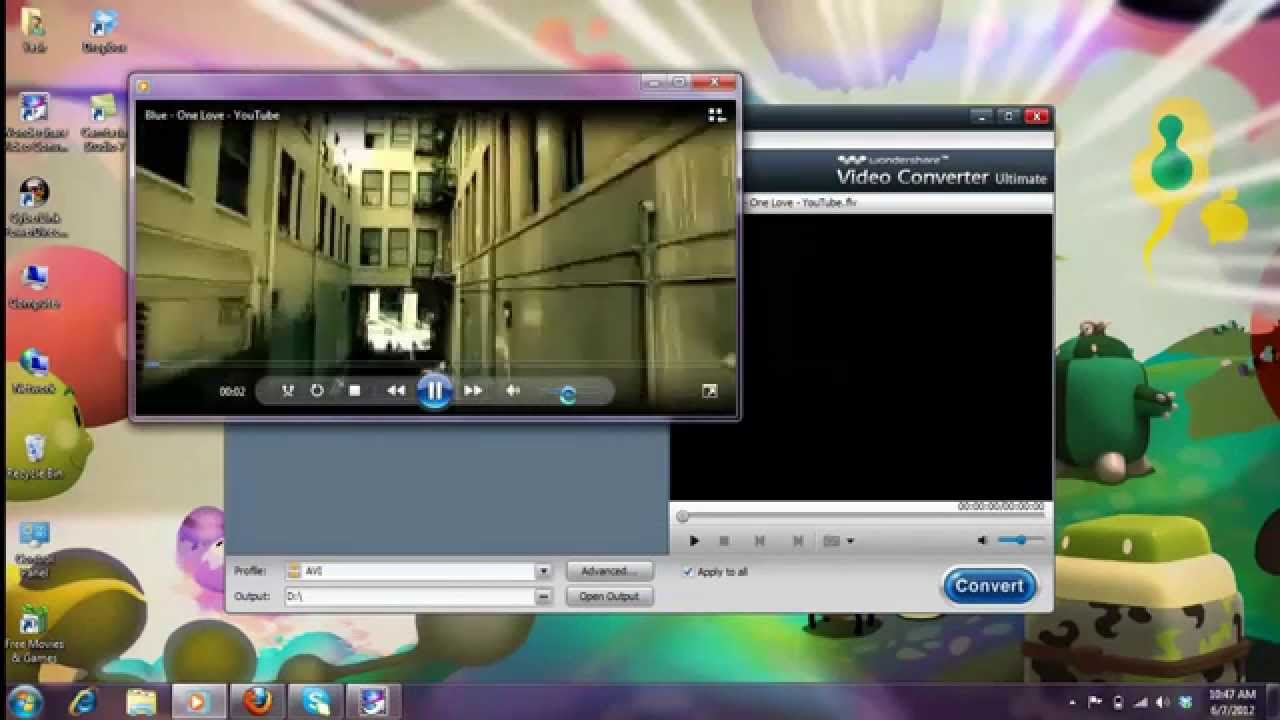The height and width of the screenshot is (720, 1280).
Task: Play preview in Video Converter
Action: (x=694, y=541)
